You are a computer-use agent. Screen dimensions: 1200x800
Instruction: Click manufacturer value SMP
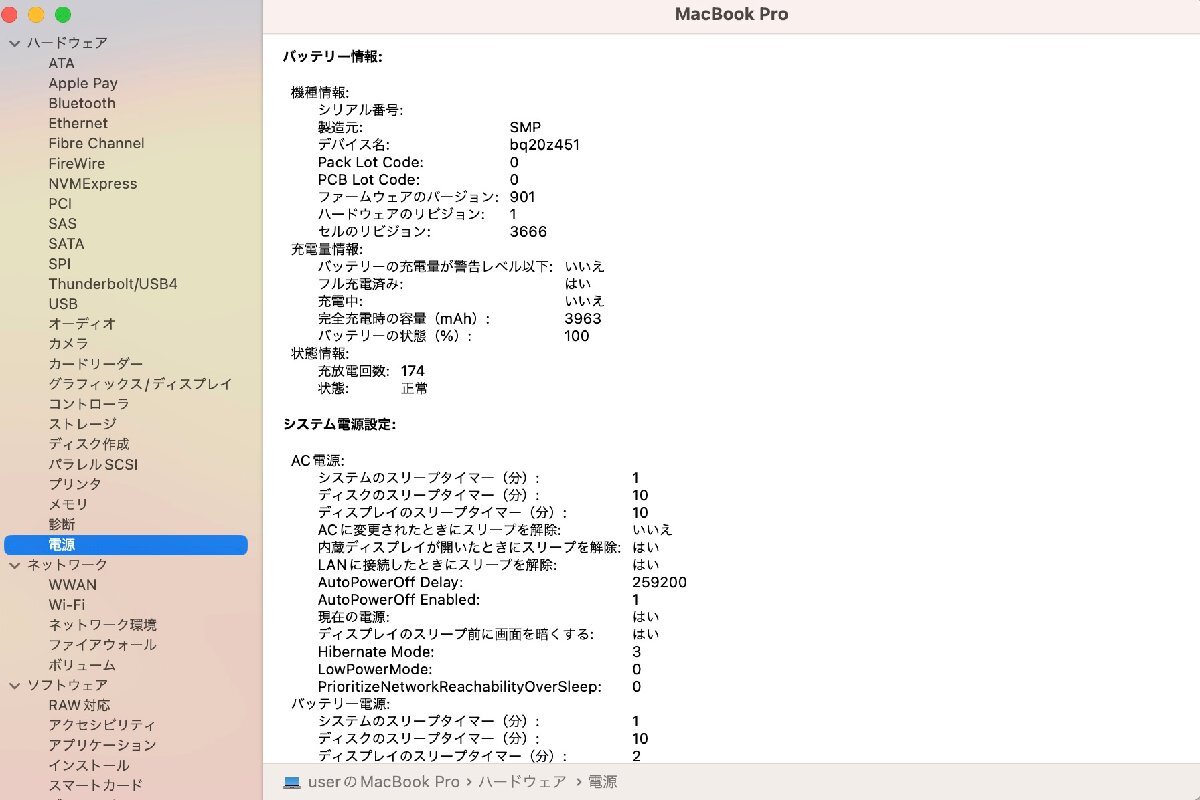point(525,127)
